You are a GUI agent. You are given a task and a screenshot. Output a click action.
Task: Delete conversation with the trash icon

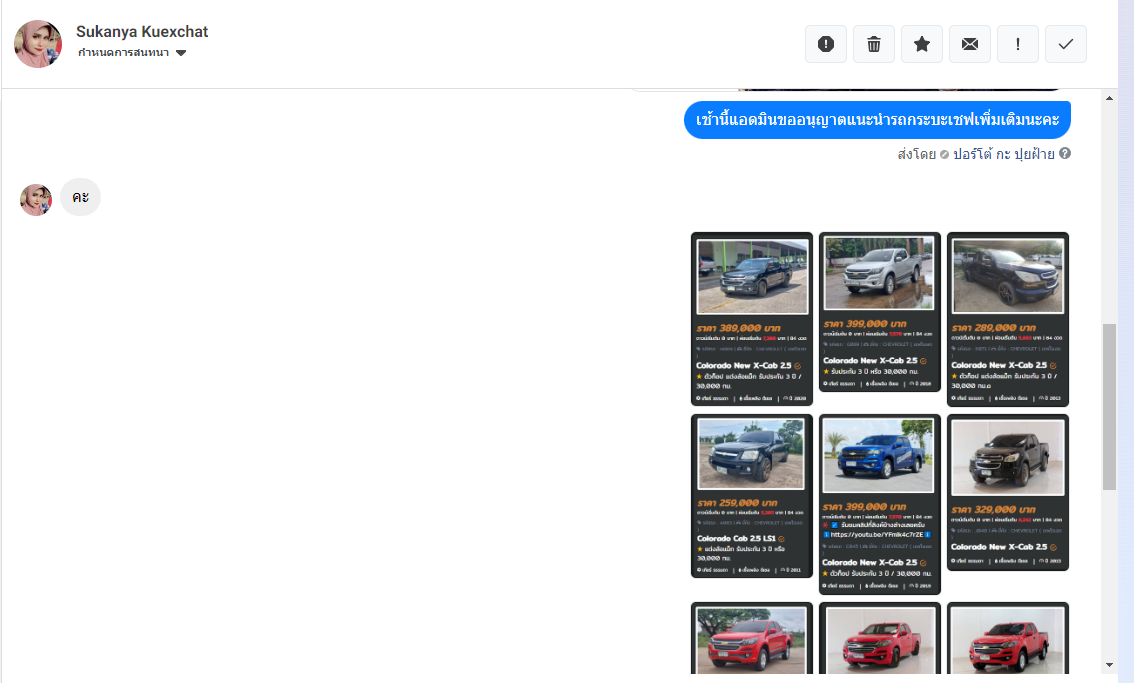(x=874, y=44)
